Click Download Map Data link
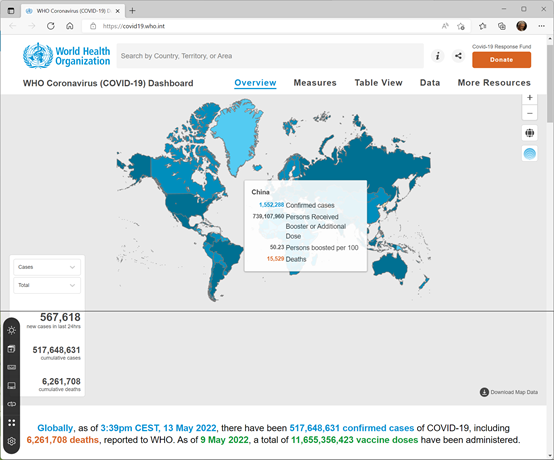 pos(514,392)
